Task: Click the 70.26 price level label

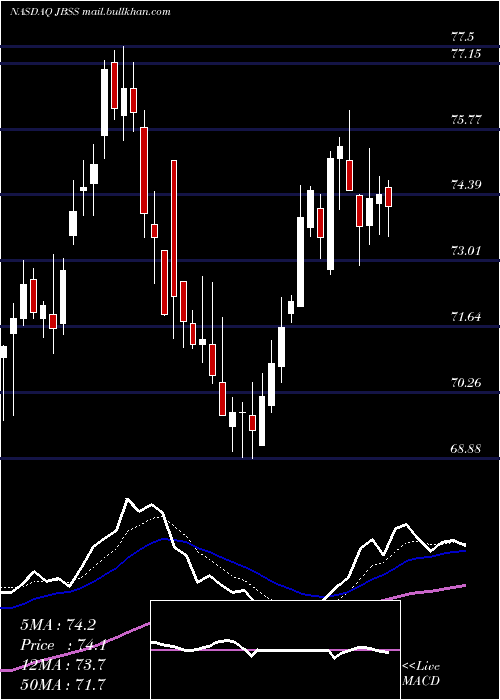Action: [x=466, y=382]
